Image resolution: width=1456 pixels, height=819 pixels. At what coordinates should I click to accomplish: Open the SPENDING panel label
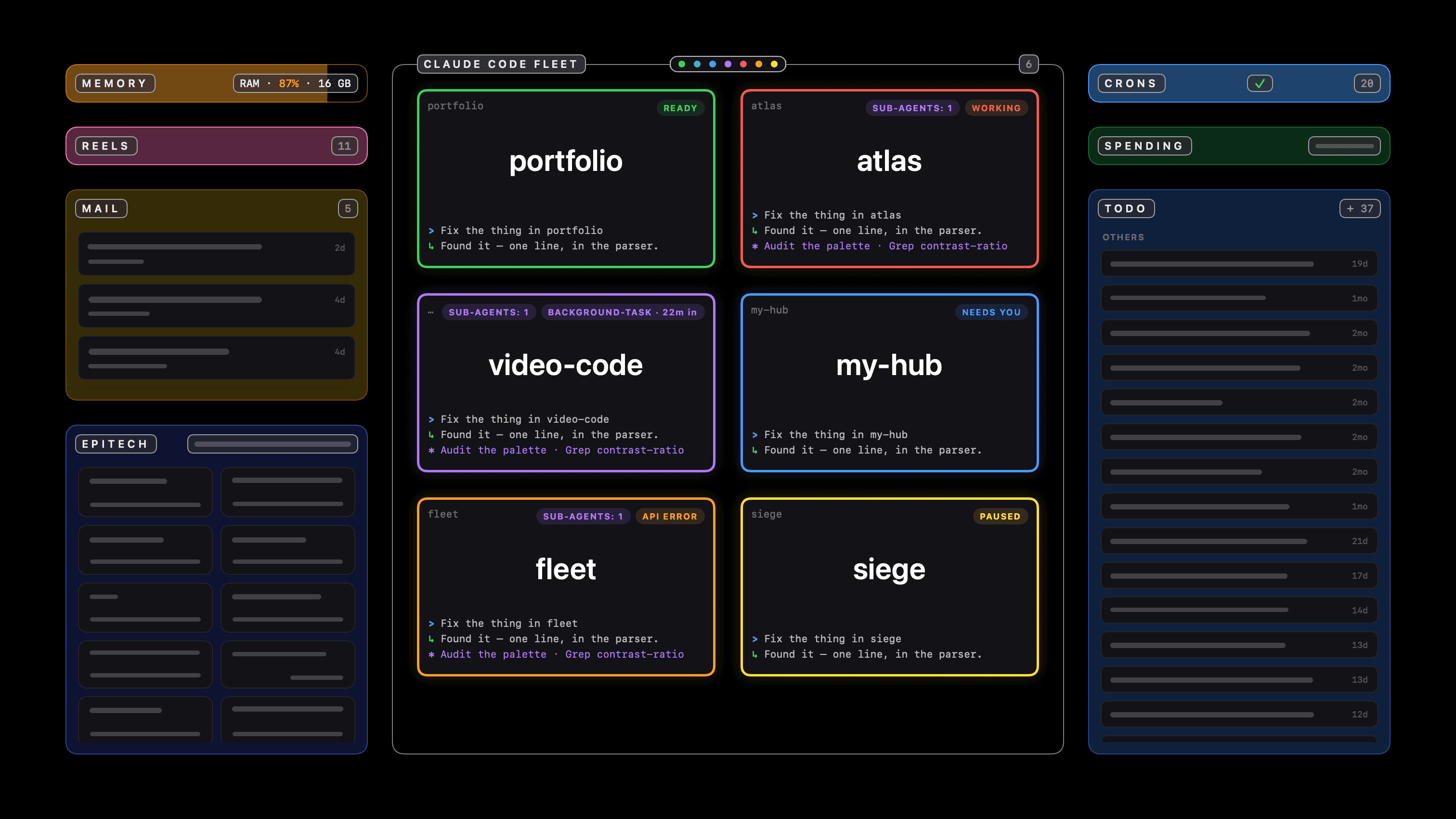point(1144,146)
